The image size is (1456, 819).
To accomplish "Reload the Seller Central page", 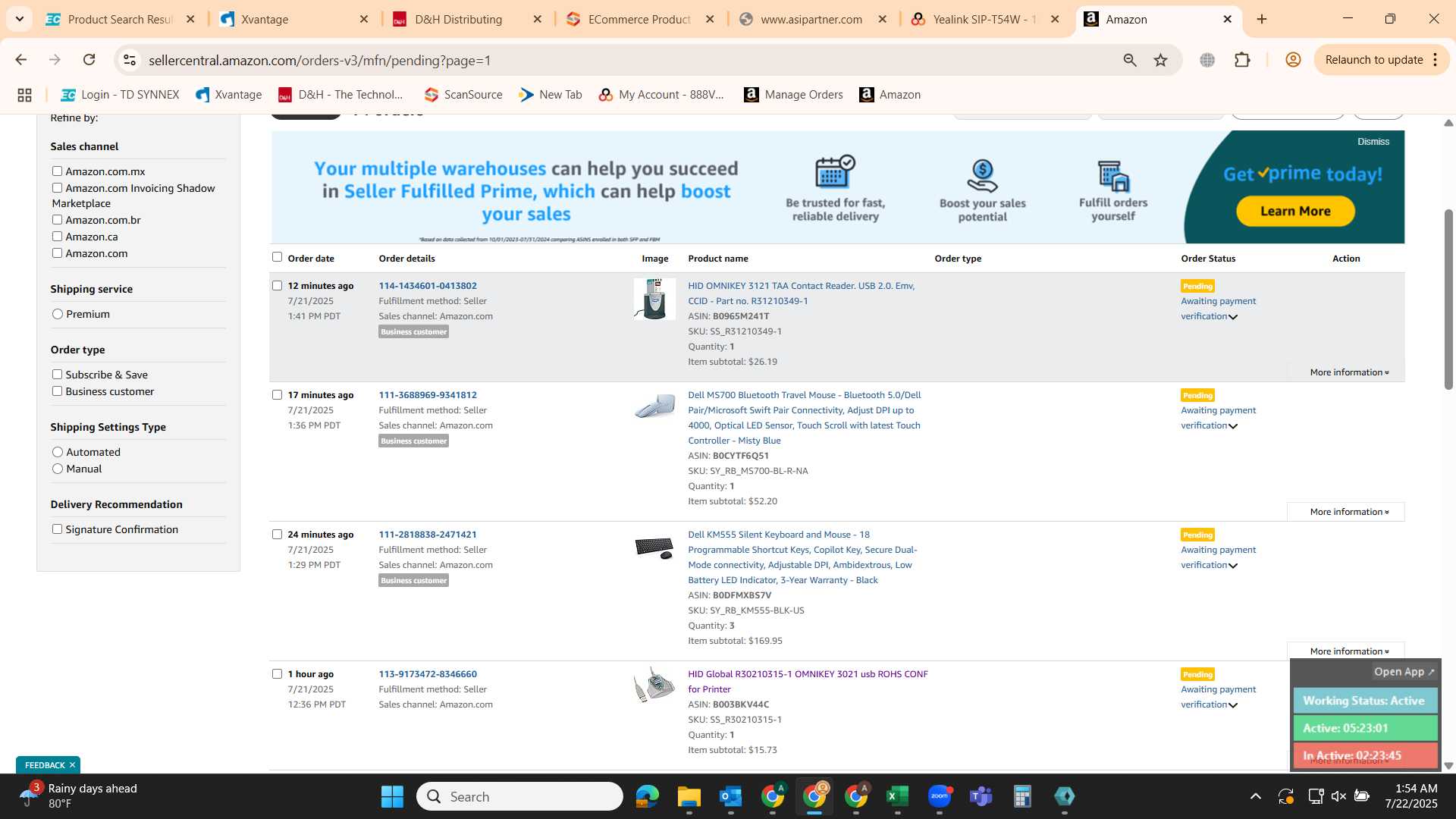I will click(89, 60).
